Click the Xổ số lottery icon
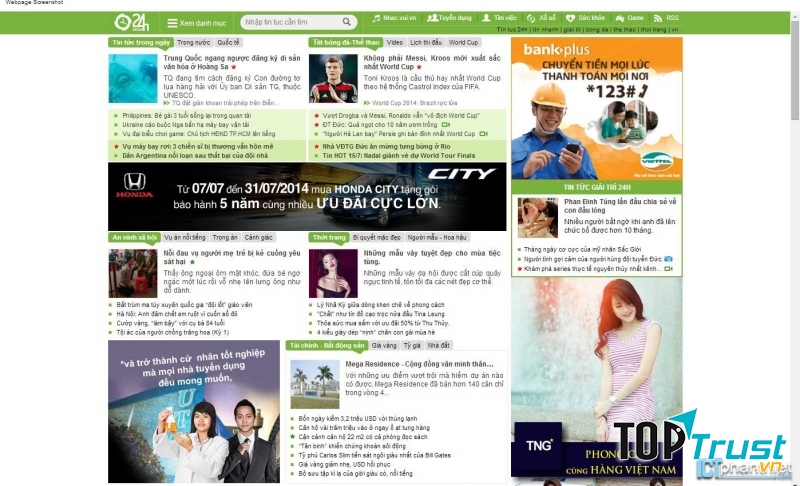Viewport: 800px width, 486px height. (531, 18)
